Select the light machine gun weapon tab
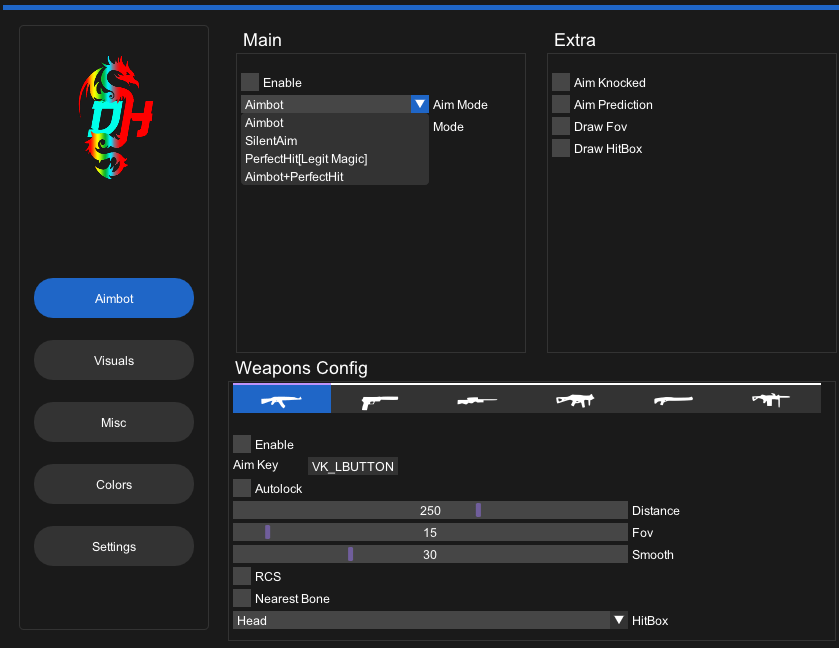The image size is (839, 648). [x=772, y=399]
